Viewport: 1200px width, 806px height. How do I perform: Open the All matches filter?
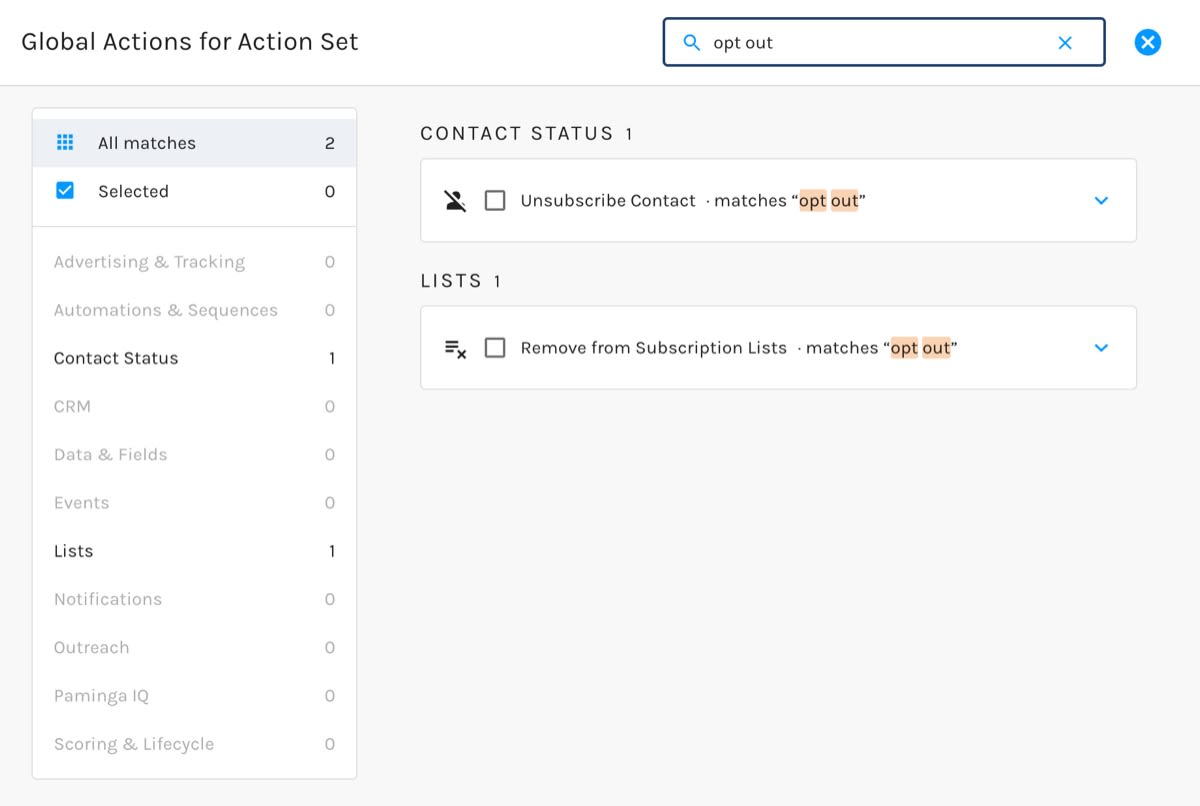point(194,143)
